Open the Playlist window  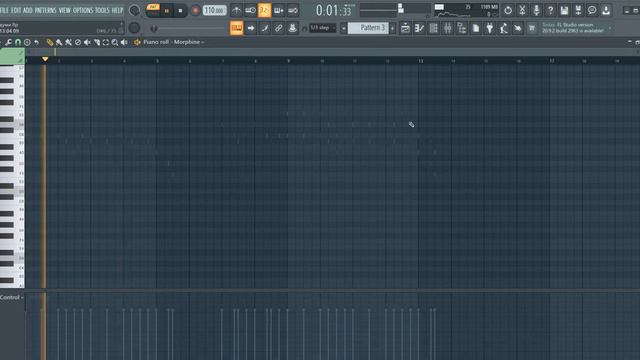pos(405,28)
